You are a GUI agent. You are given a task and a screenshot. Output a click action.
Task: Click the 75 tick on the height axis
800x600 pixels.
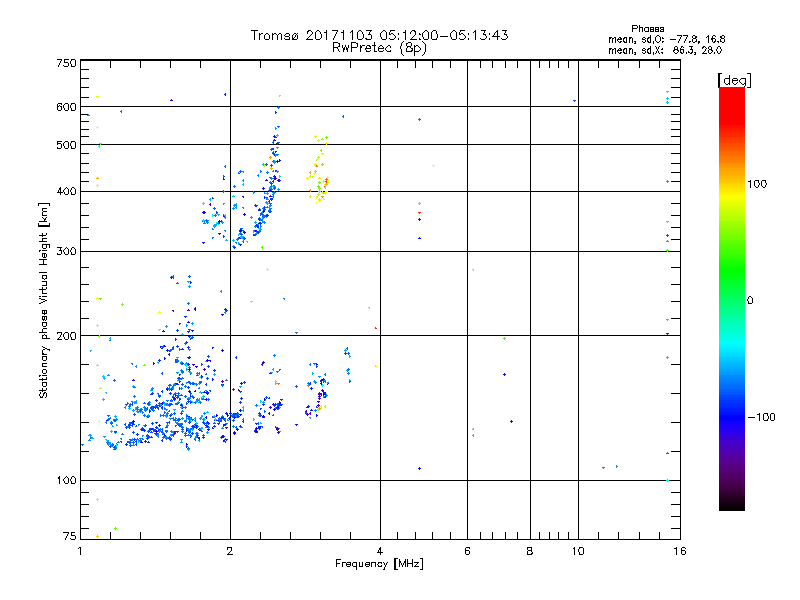pyautogui.click(x=69, y=538)
